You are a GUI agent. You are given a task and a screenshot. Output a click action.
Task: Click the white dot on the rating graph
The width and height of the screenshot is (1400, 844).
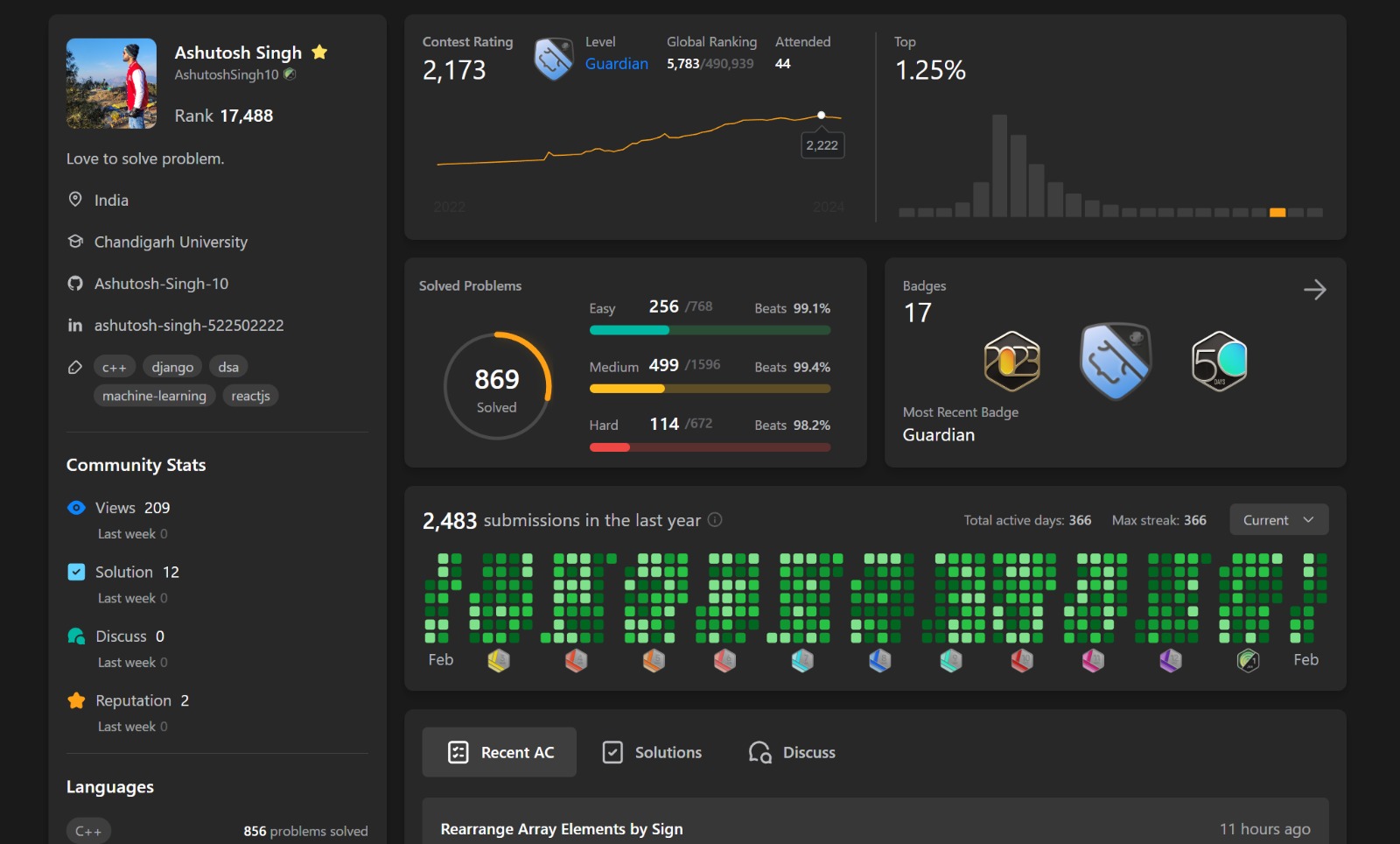pyautogui.click(x=821, y=115)
